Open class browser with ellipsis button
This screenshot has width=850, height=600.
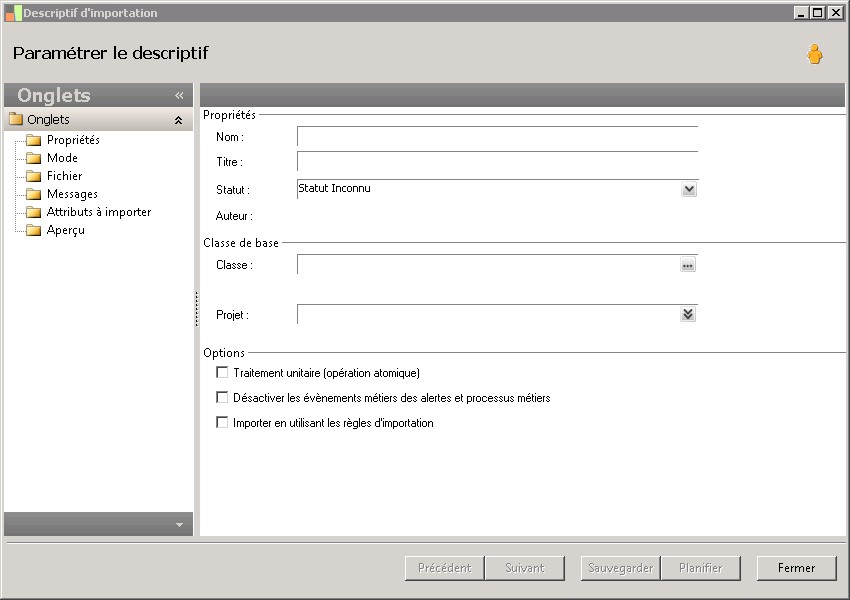point(687,265)
